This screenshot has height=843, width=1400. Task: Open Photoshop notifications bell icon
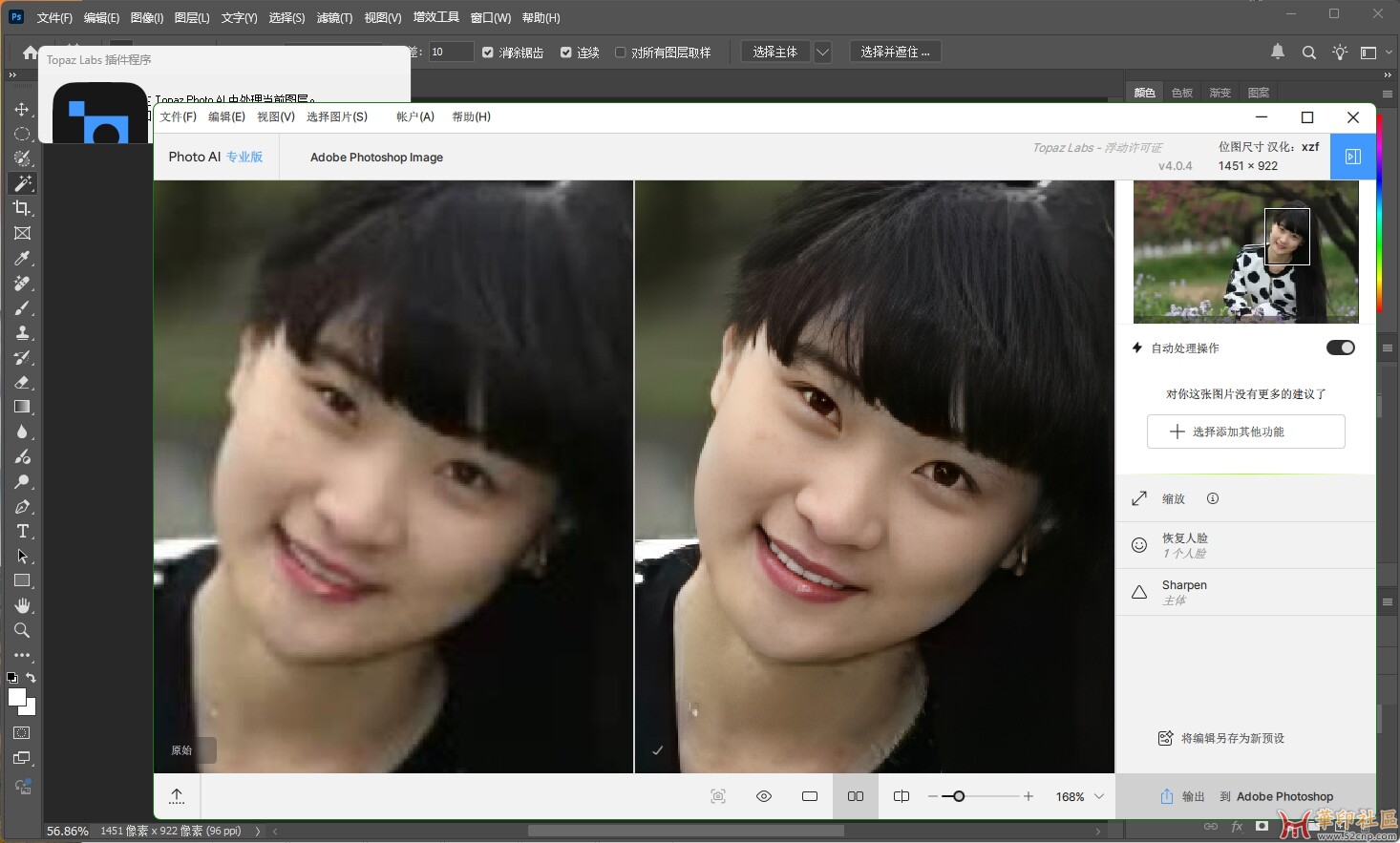pyautogui.click(x=1278, y=52)
